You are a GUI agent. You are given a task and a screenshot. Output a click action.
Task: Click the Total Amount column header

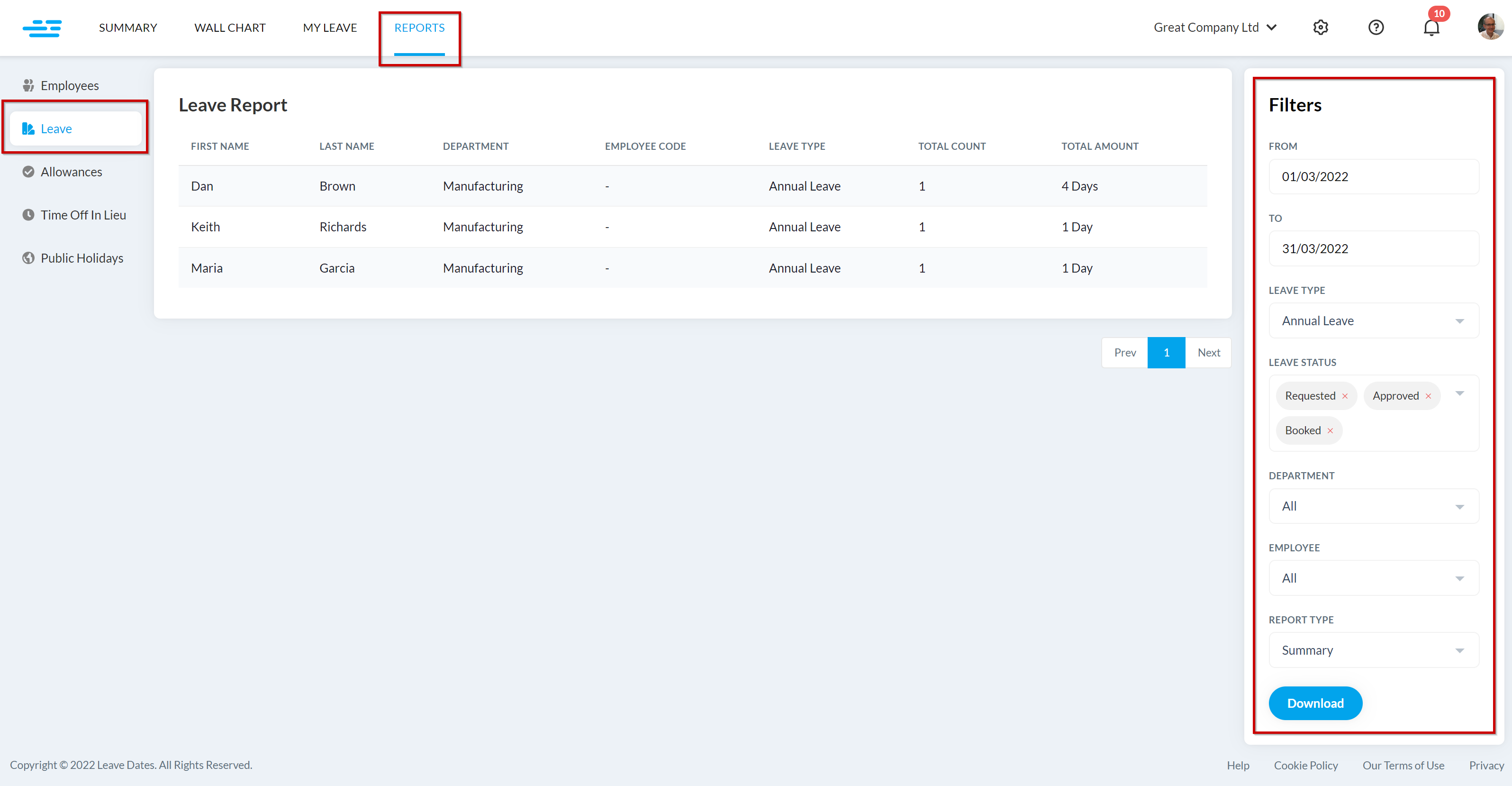pyautogui.click(x=1099, y=146)
